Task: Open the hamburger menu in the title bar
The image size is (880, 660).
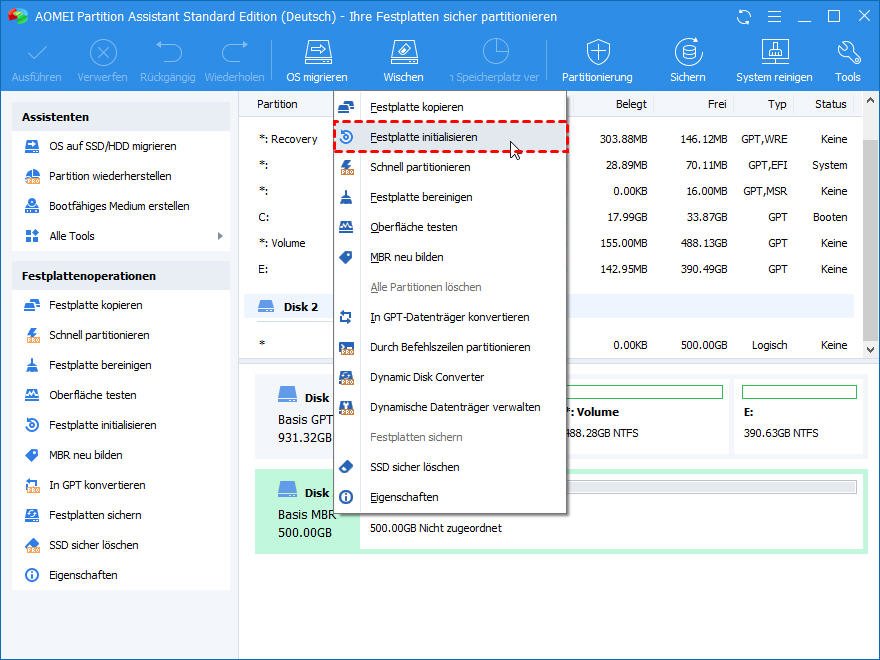Action: [774, 17]
